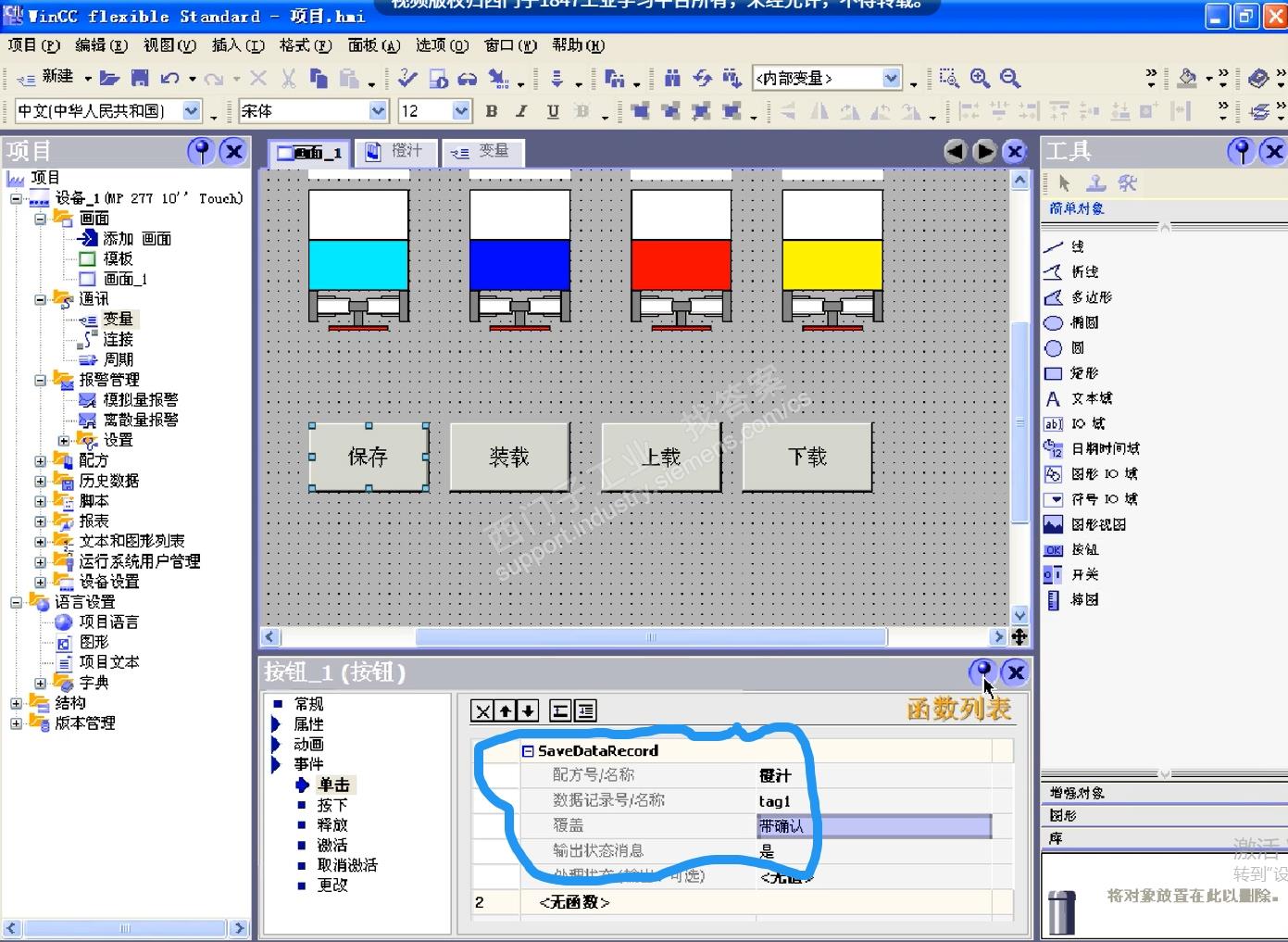Expand the 配方 tree node
Image resolution: width=1288 pixels, height=942 pixels.
[x=40, y=460]
